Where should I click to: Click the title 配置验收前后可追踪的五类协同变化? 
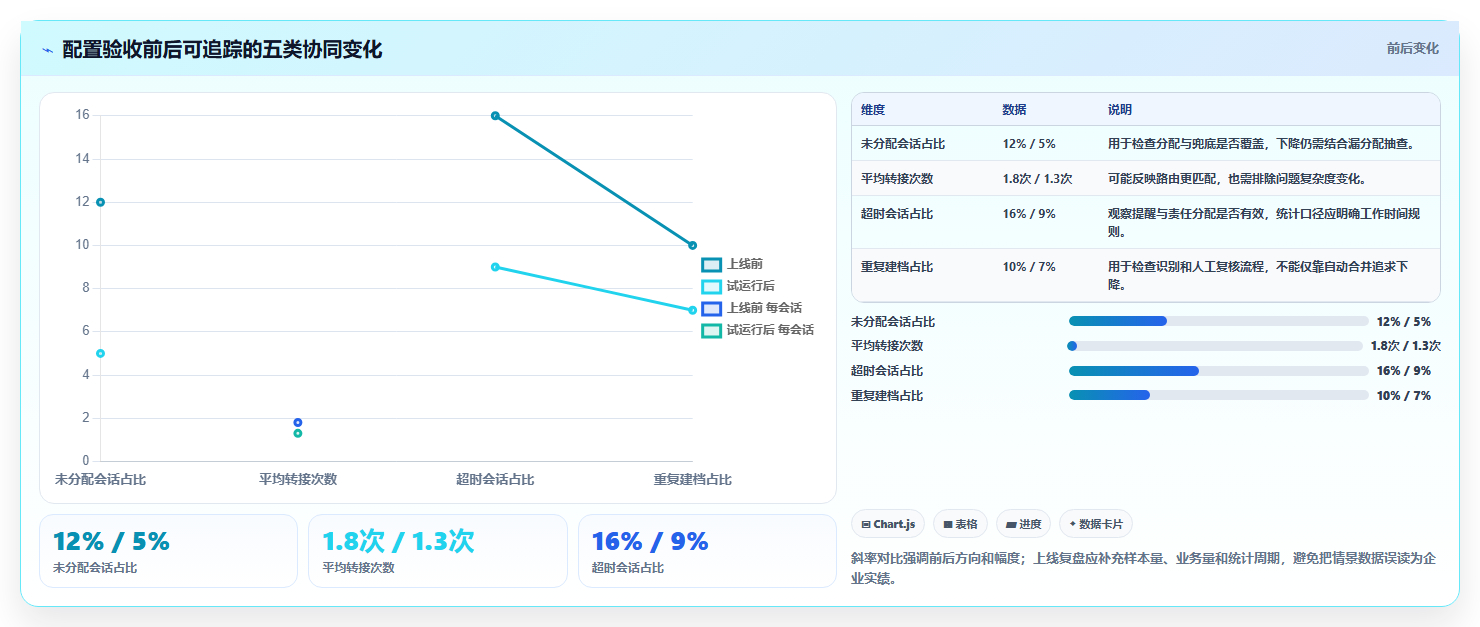point(222,50)
